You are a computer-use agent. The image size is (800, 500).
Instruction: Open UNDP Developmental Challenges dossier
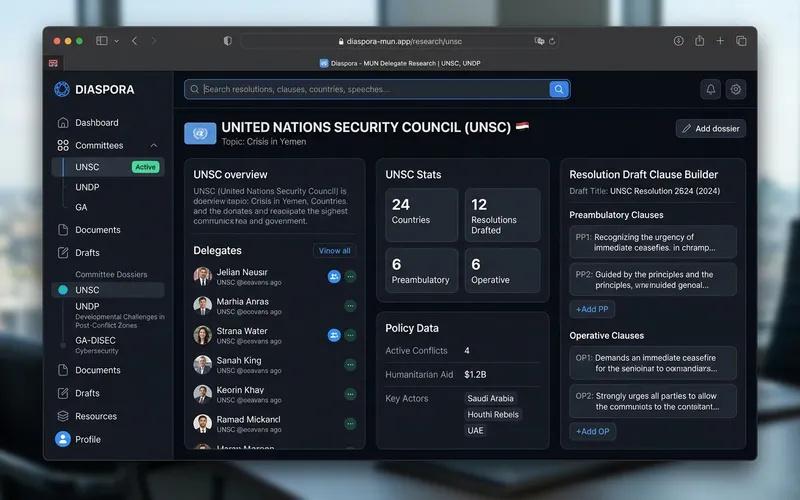tap(119, 315)
